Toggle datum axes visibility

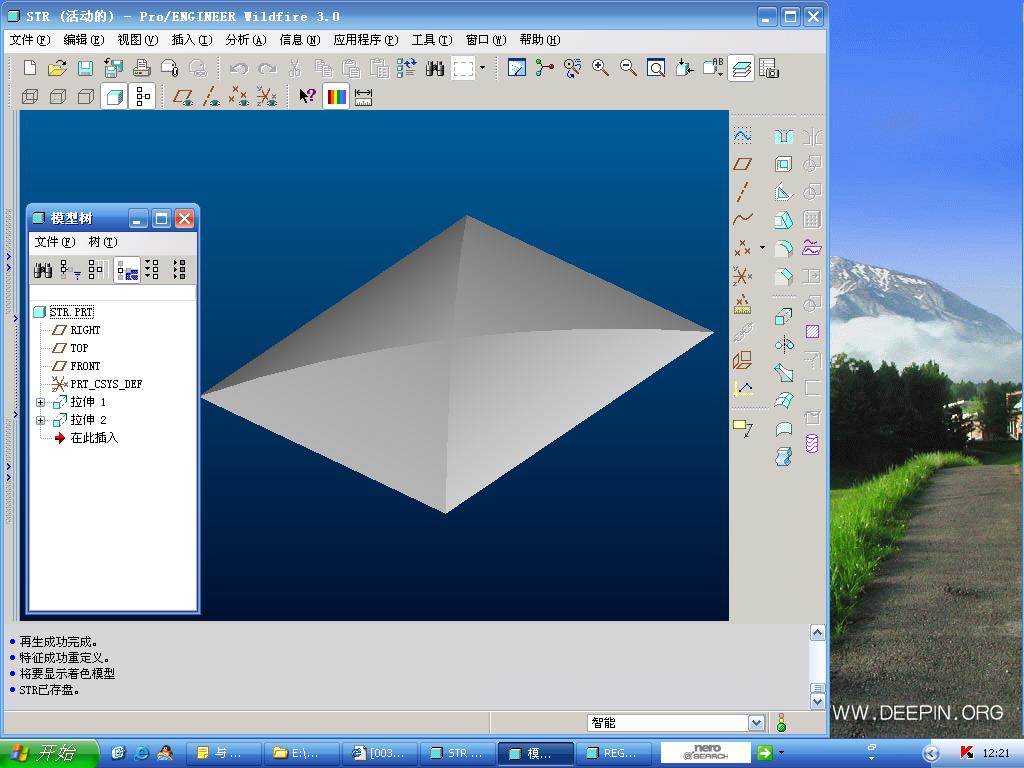210,97
